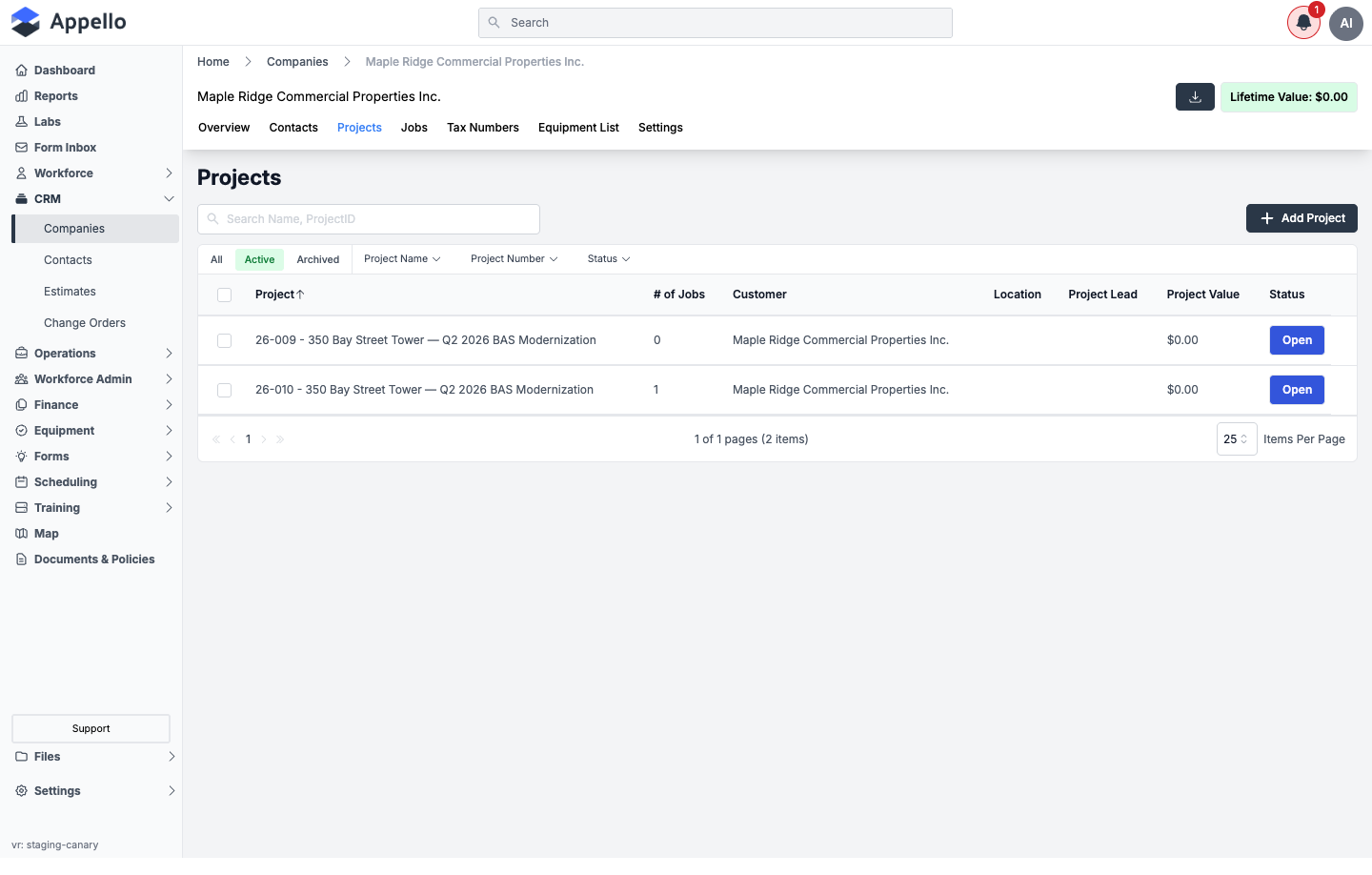Go to Home breadcrumb link
This screenshot has width=1372, height=875.
[213, 62]
